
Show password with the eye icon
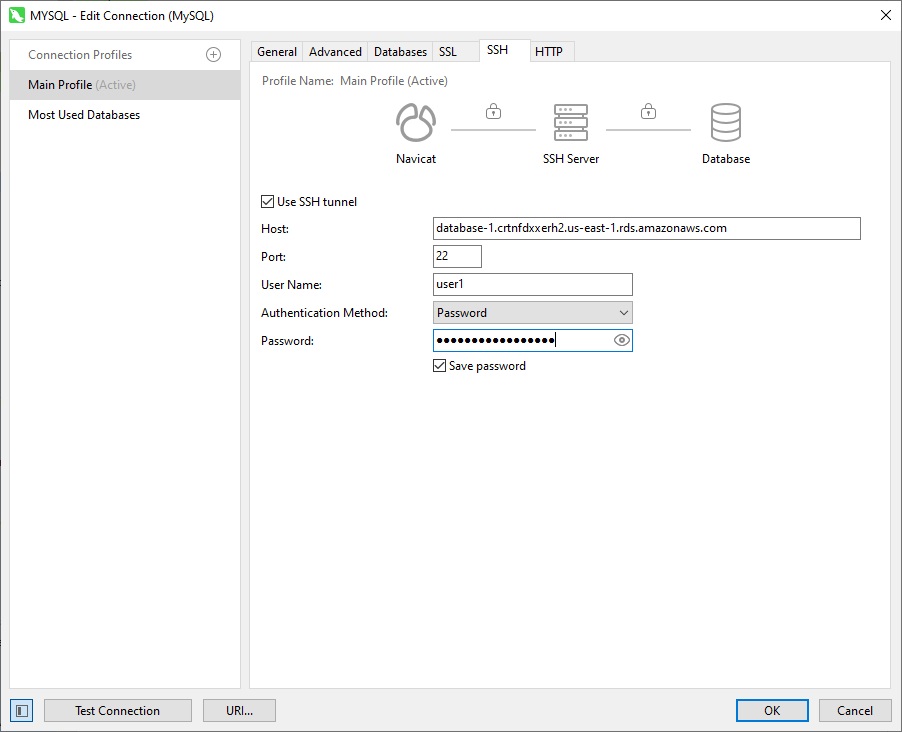tap(621, 340)
